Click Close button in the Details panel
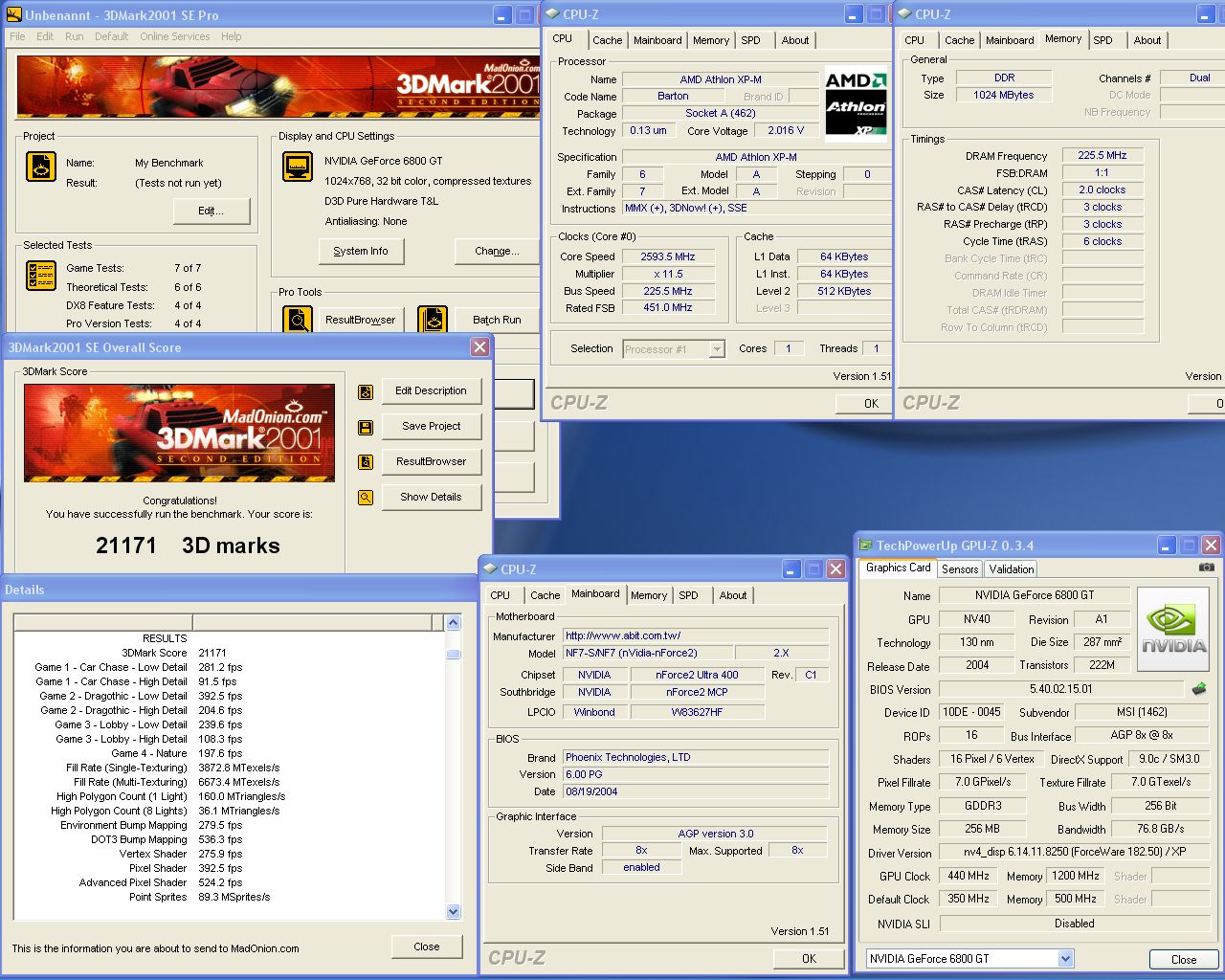This screenshot has width=1225, height=980. click(427, 947)
